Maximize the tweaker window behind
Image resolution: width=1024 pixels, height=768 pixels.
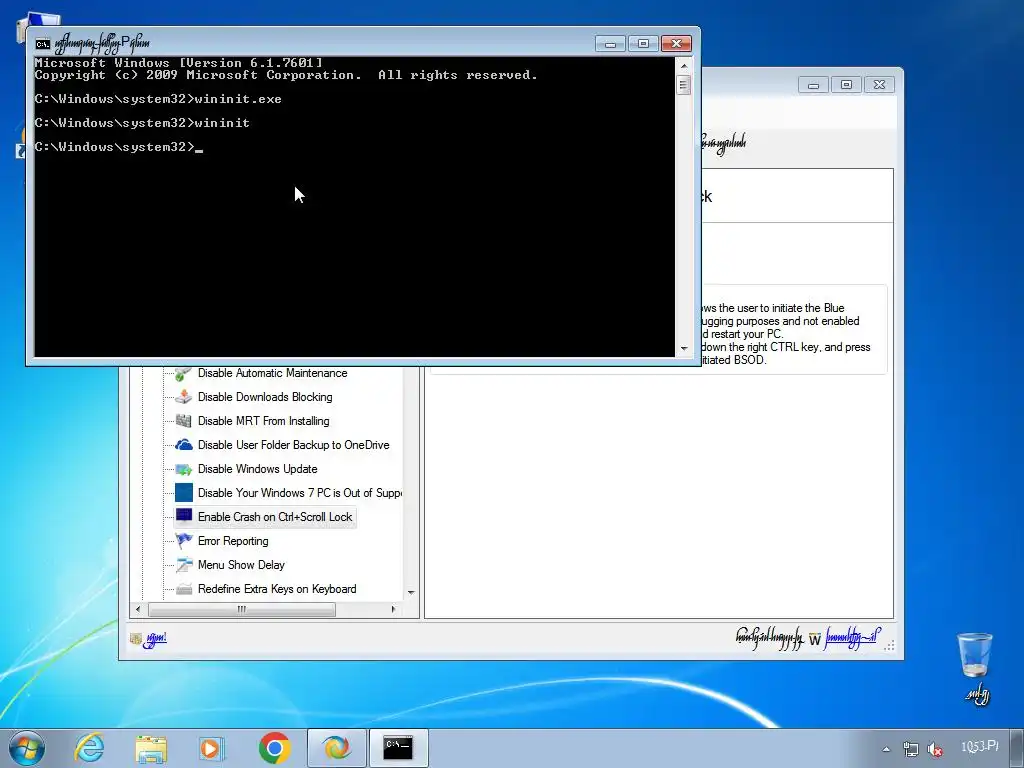coord(846,85)
